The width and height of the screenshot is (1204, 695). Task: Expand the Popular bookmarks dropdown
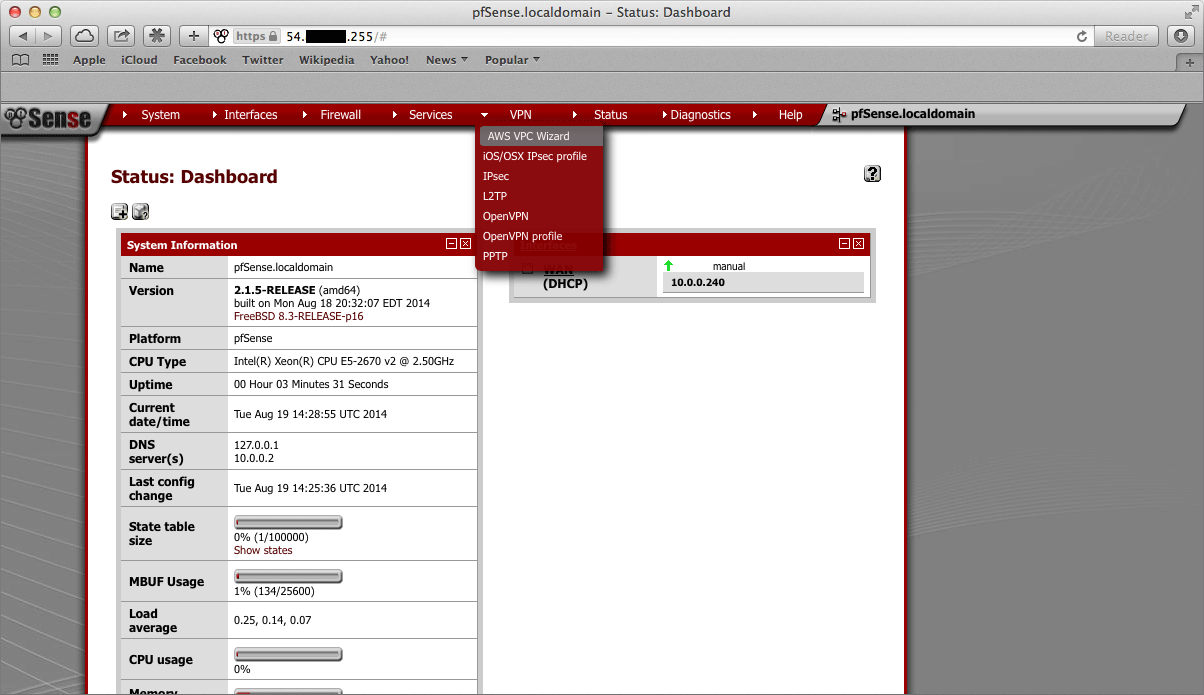(512, 60)
